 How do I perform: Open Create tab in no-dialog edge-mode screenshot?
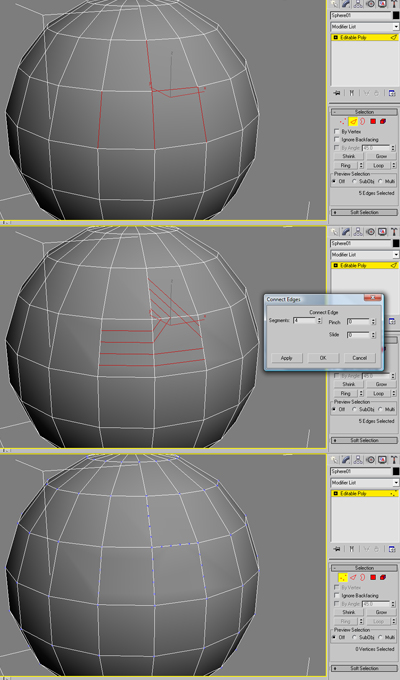tap(334, 4)
